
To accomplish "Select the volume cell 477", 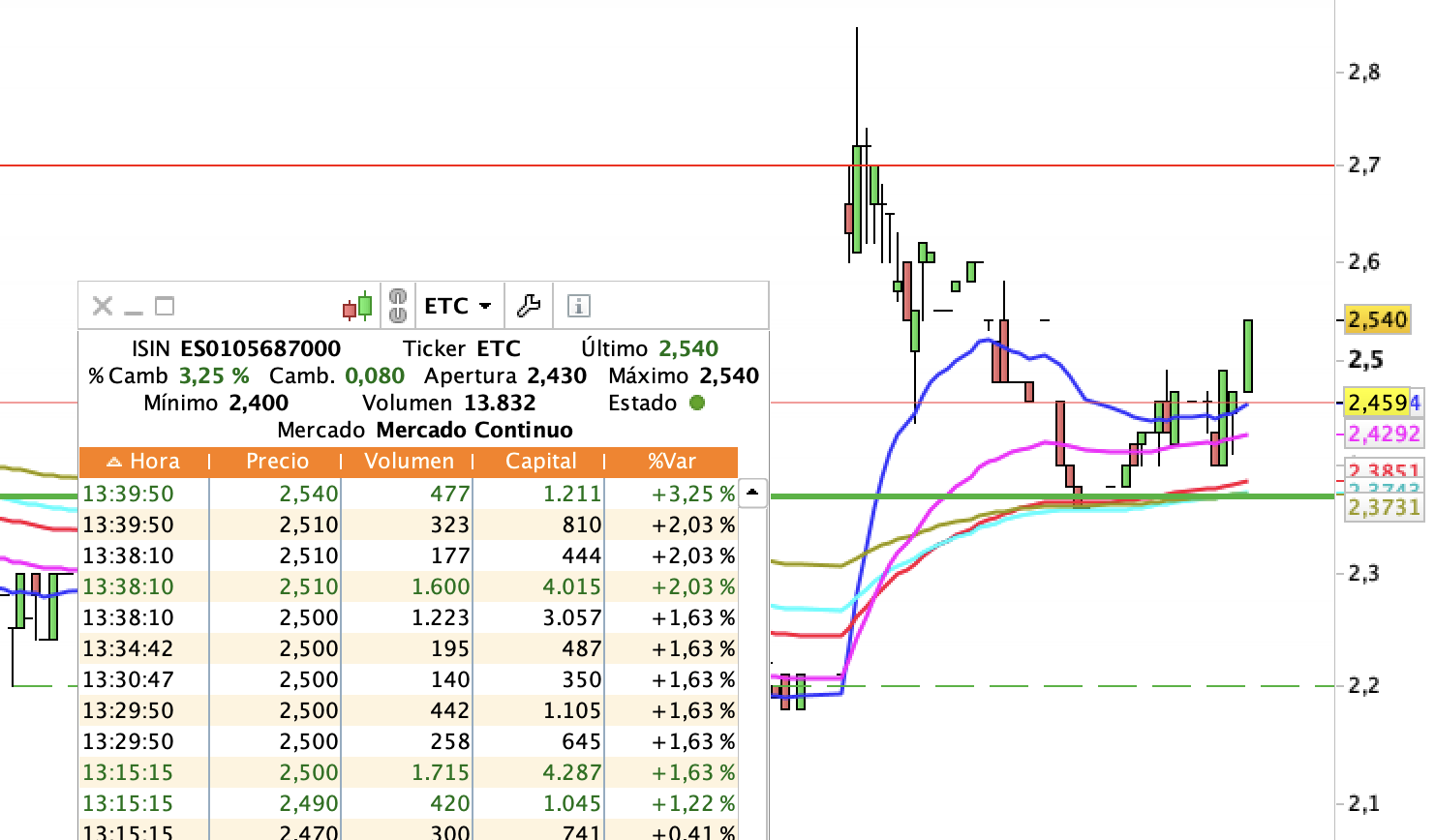I will (450, 494).
